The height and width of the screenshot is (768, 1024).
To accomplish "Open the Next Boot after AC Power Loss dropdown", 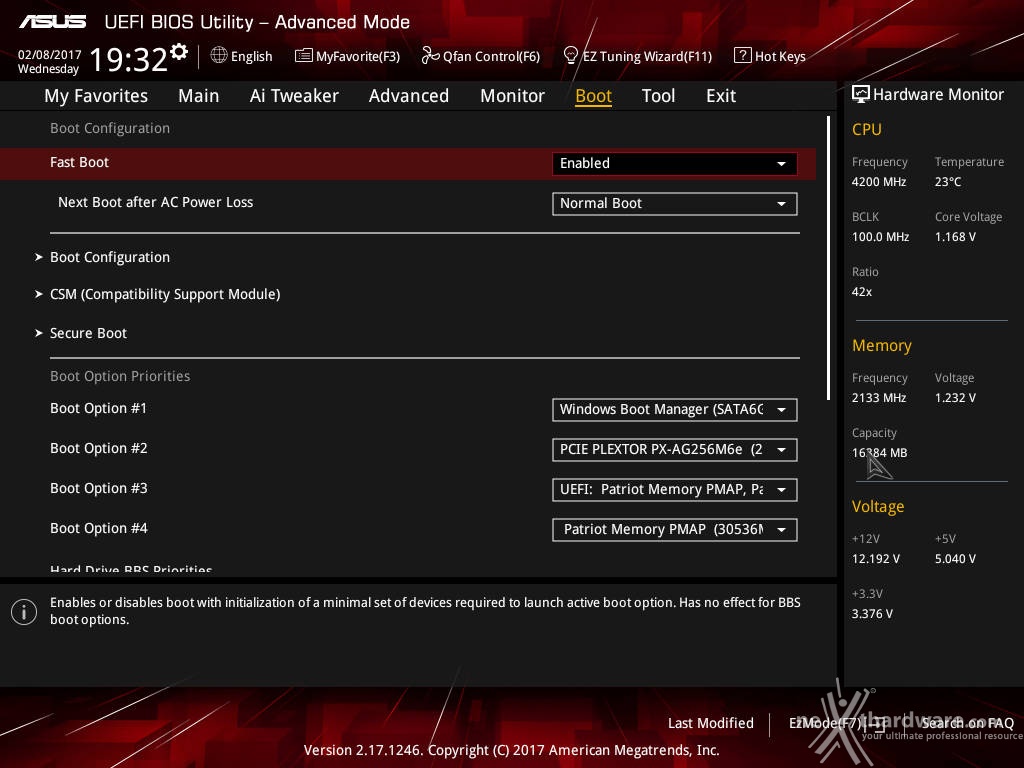I will 675,204.
